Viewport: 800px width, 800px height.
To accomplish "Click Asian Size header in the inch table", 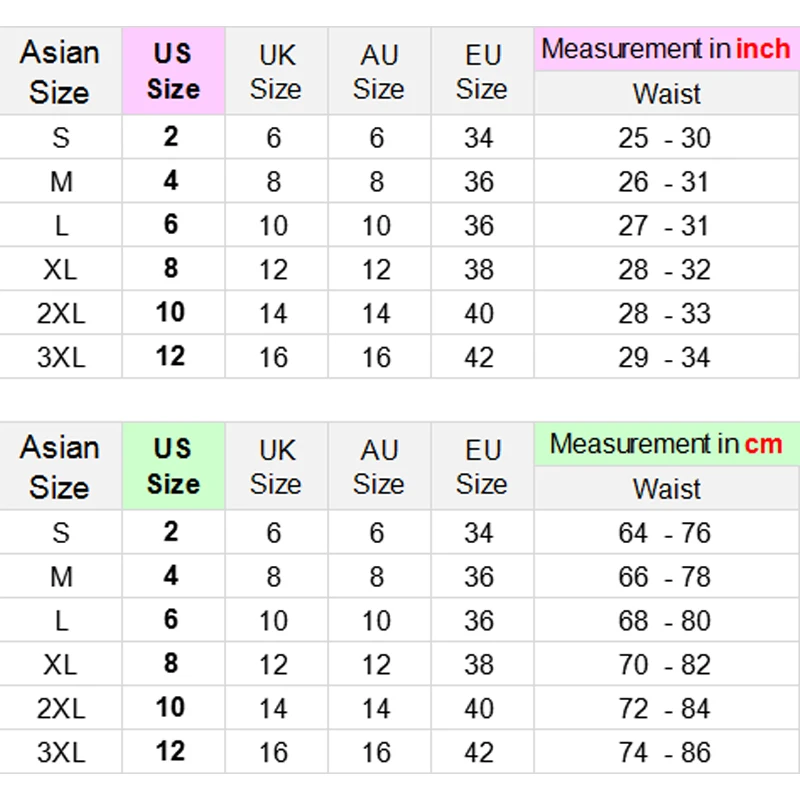I will (60, 71).
